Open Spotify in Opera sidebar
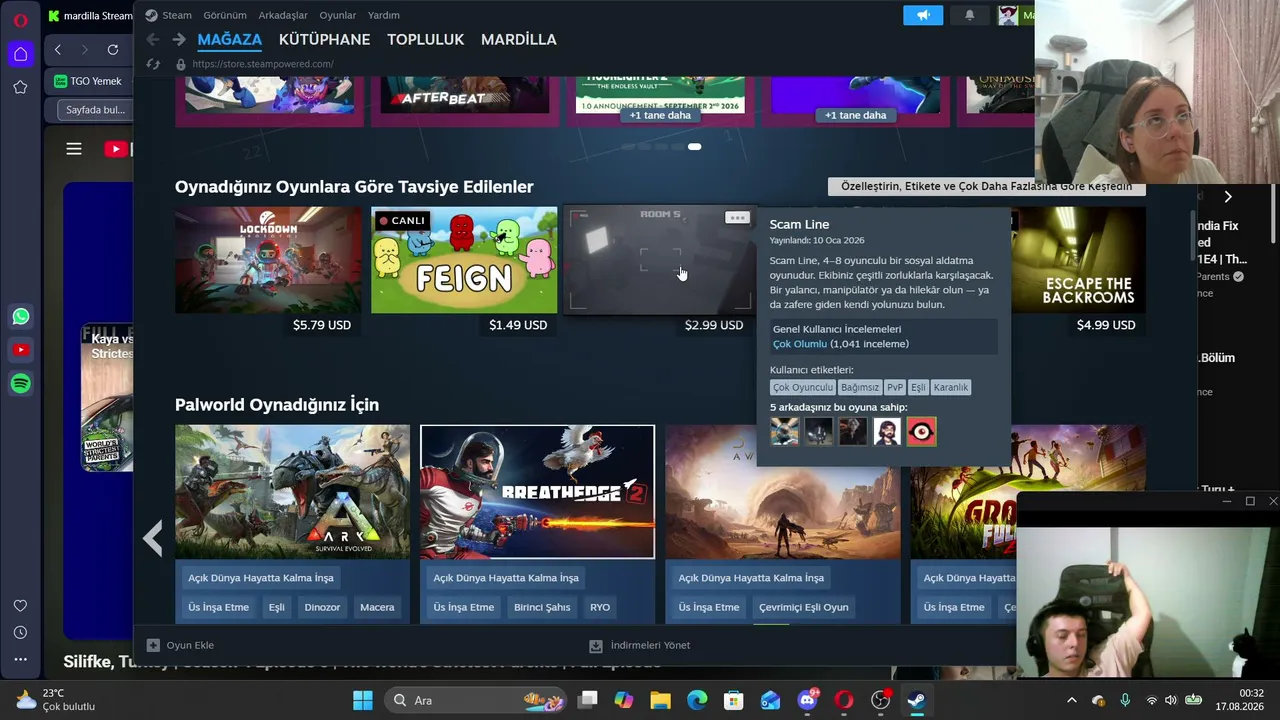1280x720 pixels. coord(21,383)
